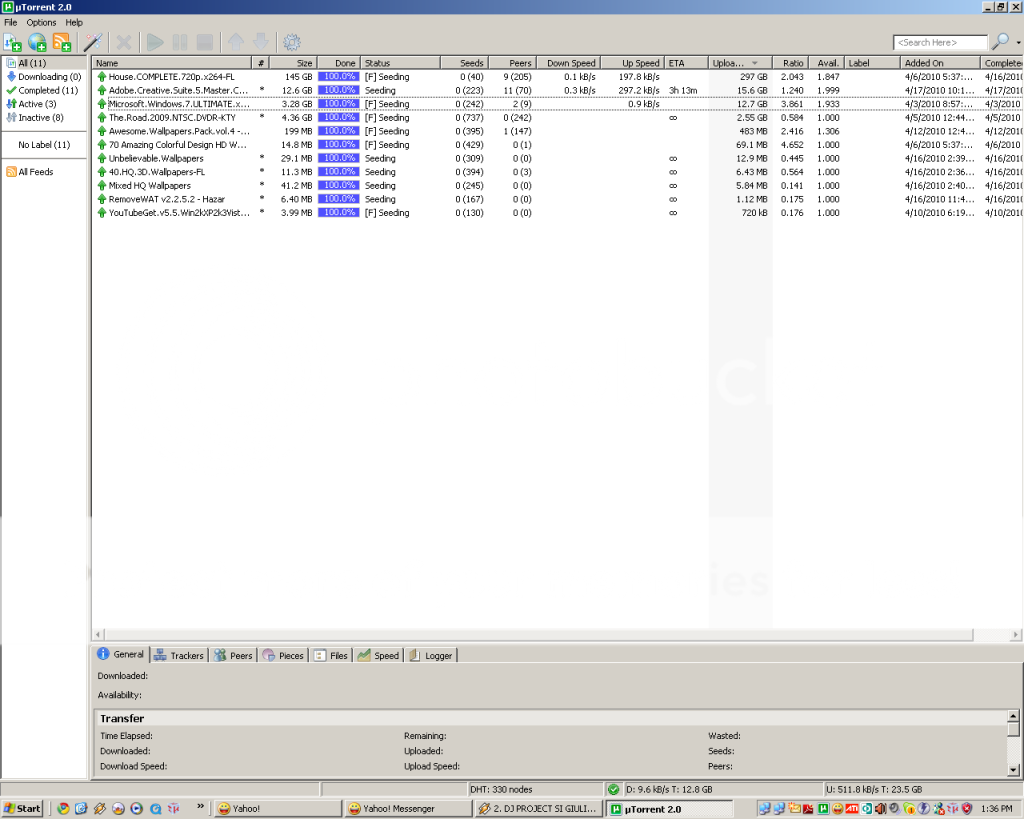Click the Add RSS Feed icon

point(63,42)
